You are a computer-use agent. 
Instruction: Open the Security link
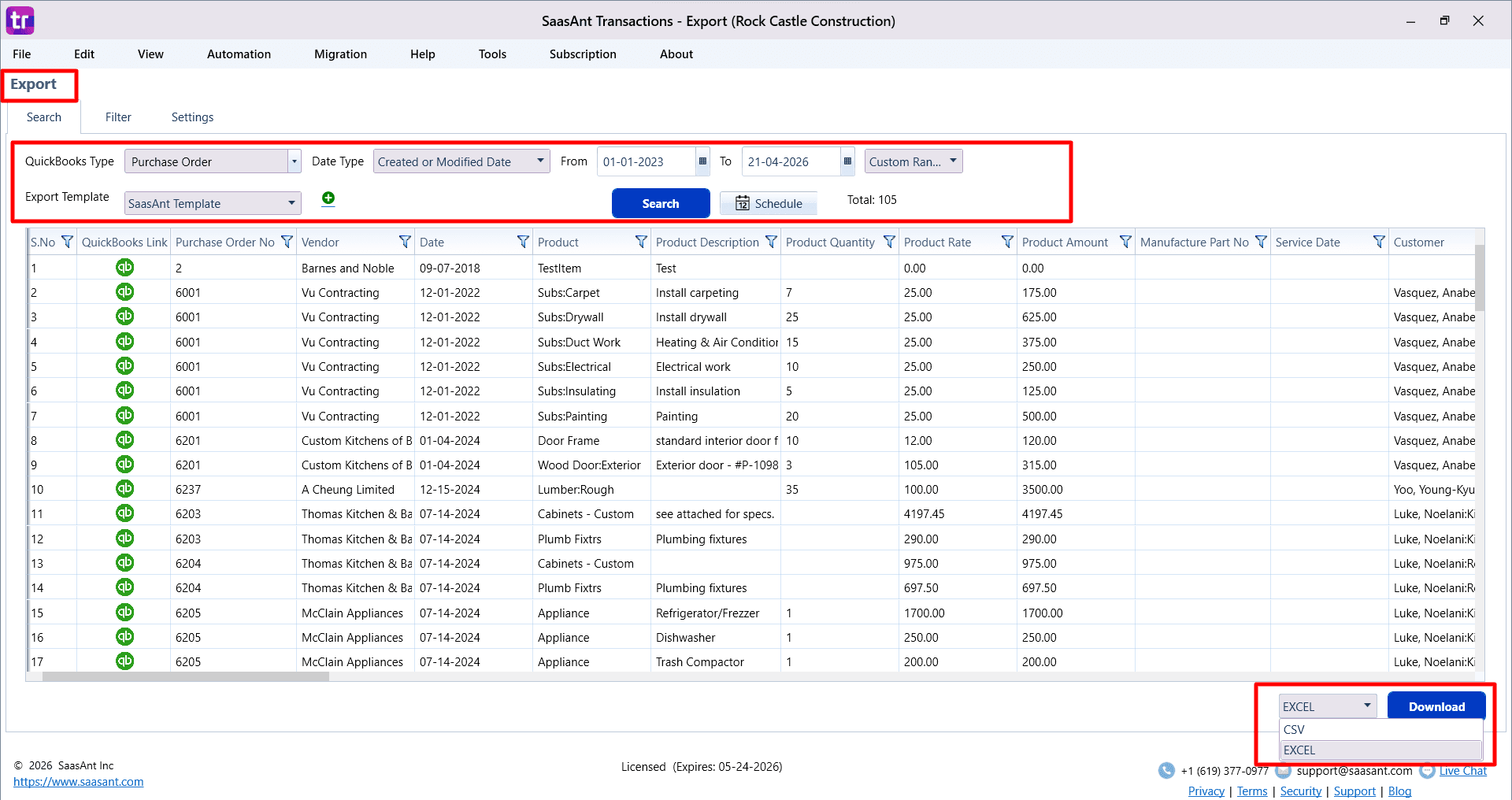click(1300, 791)
